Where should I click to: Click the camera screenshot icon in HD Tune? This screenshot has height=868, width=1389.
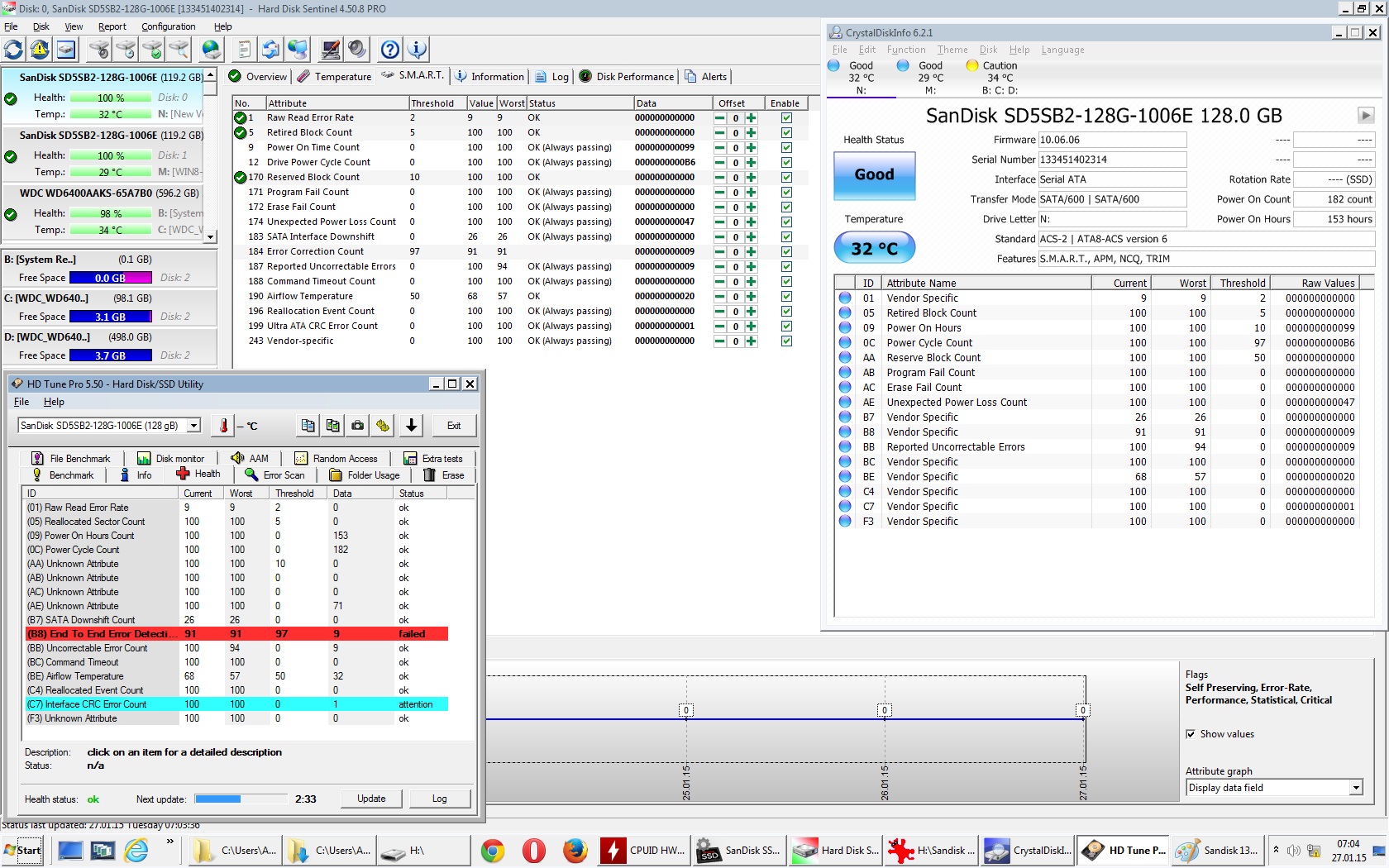357,426
